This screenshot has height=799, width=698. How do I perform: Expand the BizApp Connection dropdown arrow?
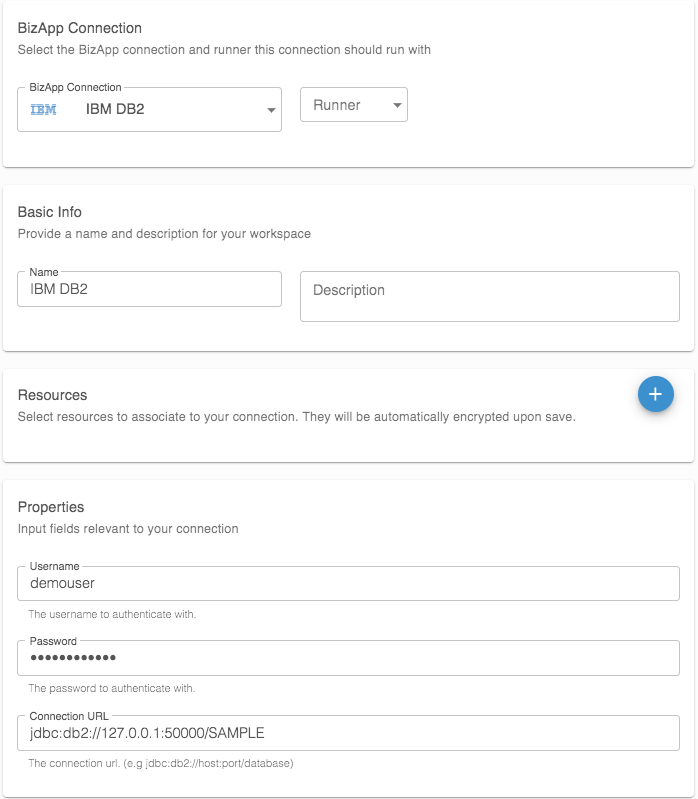[x=271, y=111]
